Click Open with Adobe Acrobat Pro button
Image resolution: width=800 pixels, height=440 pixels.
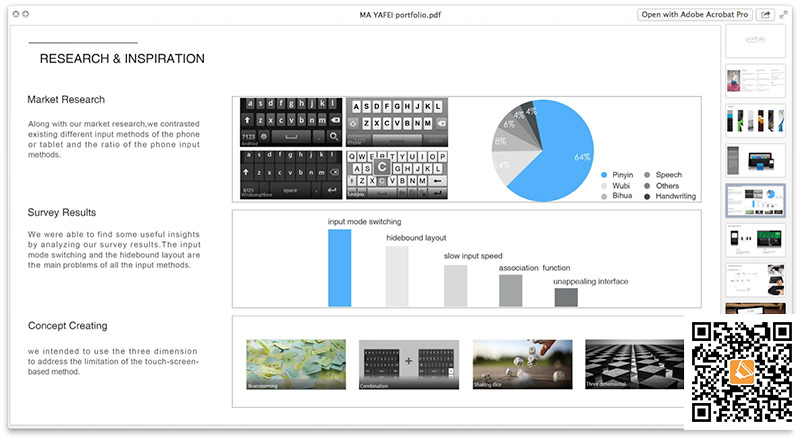(x=694, y=15)
